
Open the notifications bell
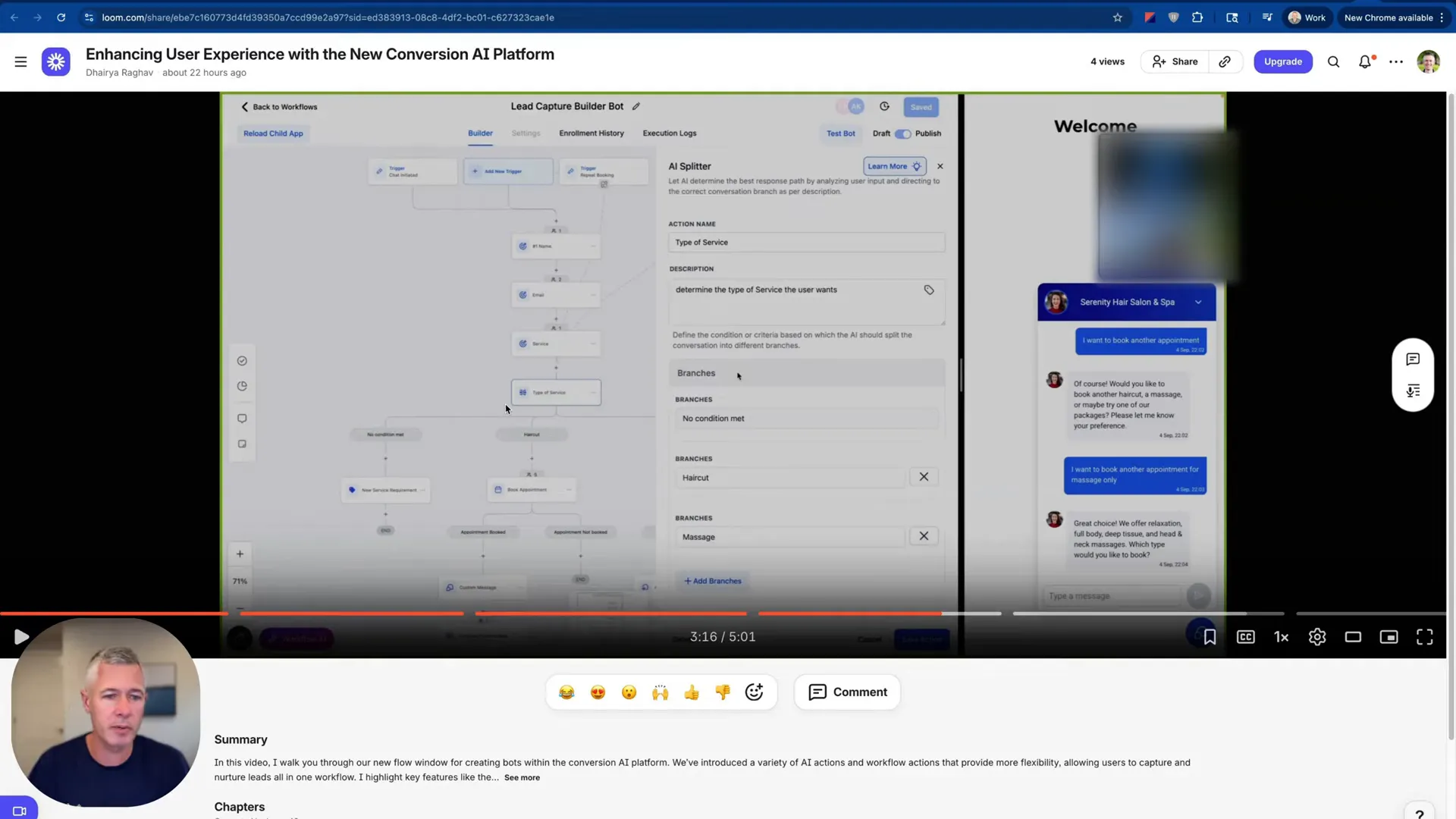[1365, 61]
